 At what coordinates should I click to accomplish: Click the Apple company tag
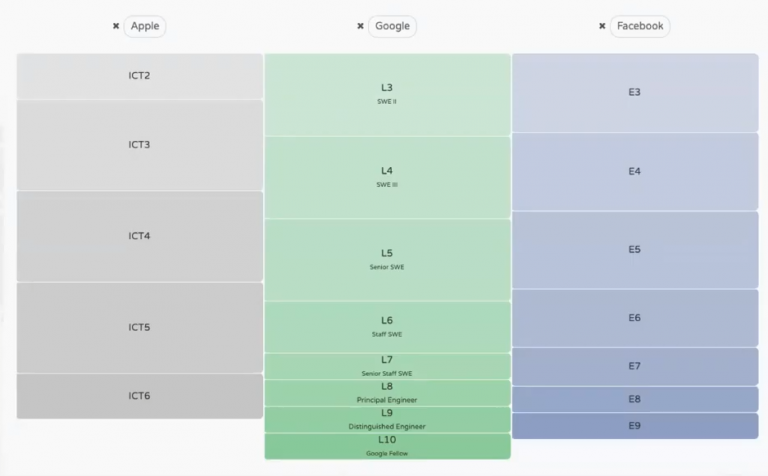tap(145, 27)
